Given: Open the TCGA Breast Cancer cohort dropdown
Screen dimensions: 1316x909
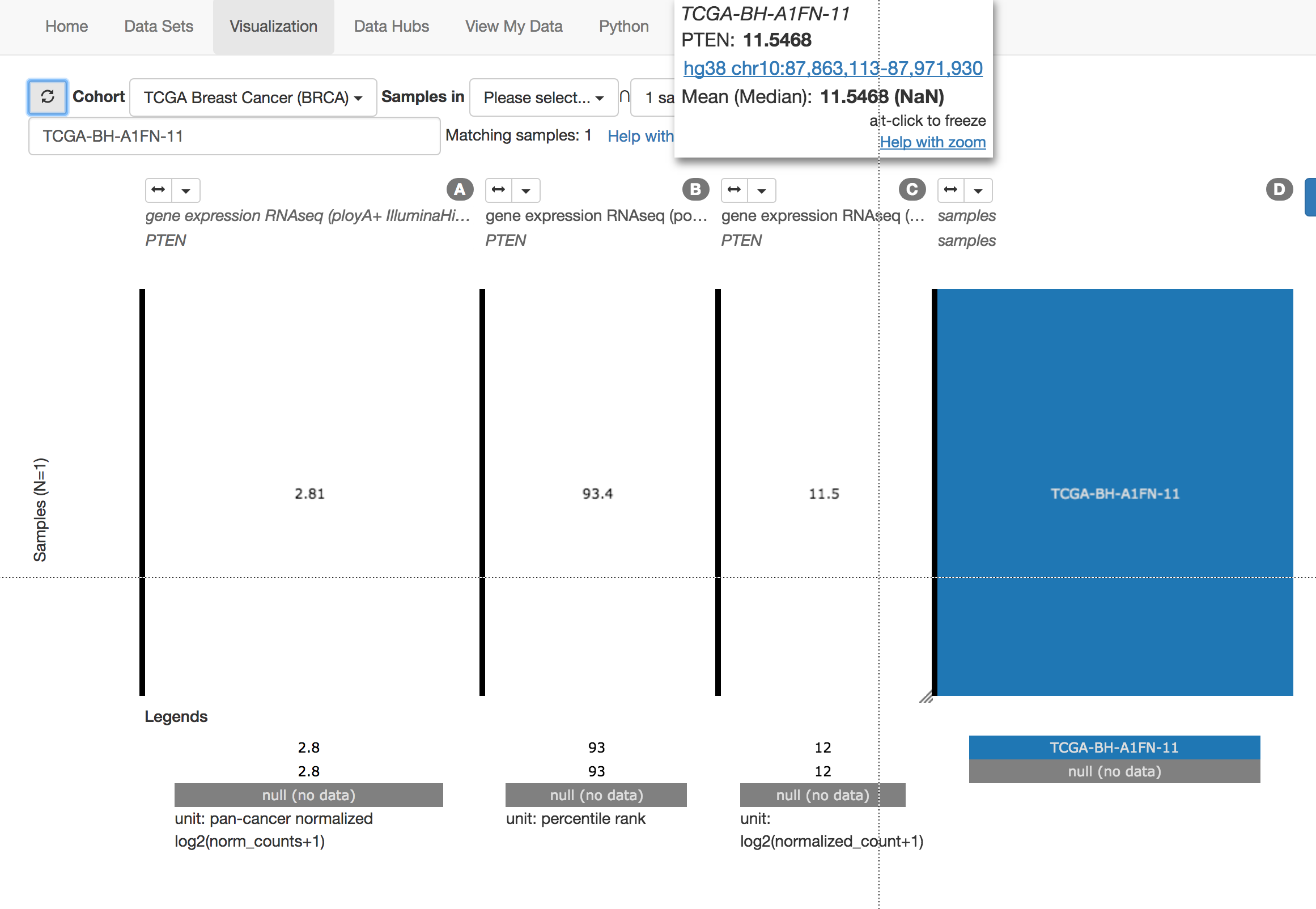Looking at the screenshot, I should pyautogui.click(x=253, y=97).
